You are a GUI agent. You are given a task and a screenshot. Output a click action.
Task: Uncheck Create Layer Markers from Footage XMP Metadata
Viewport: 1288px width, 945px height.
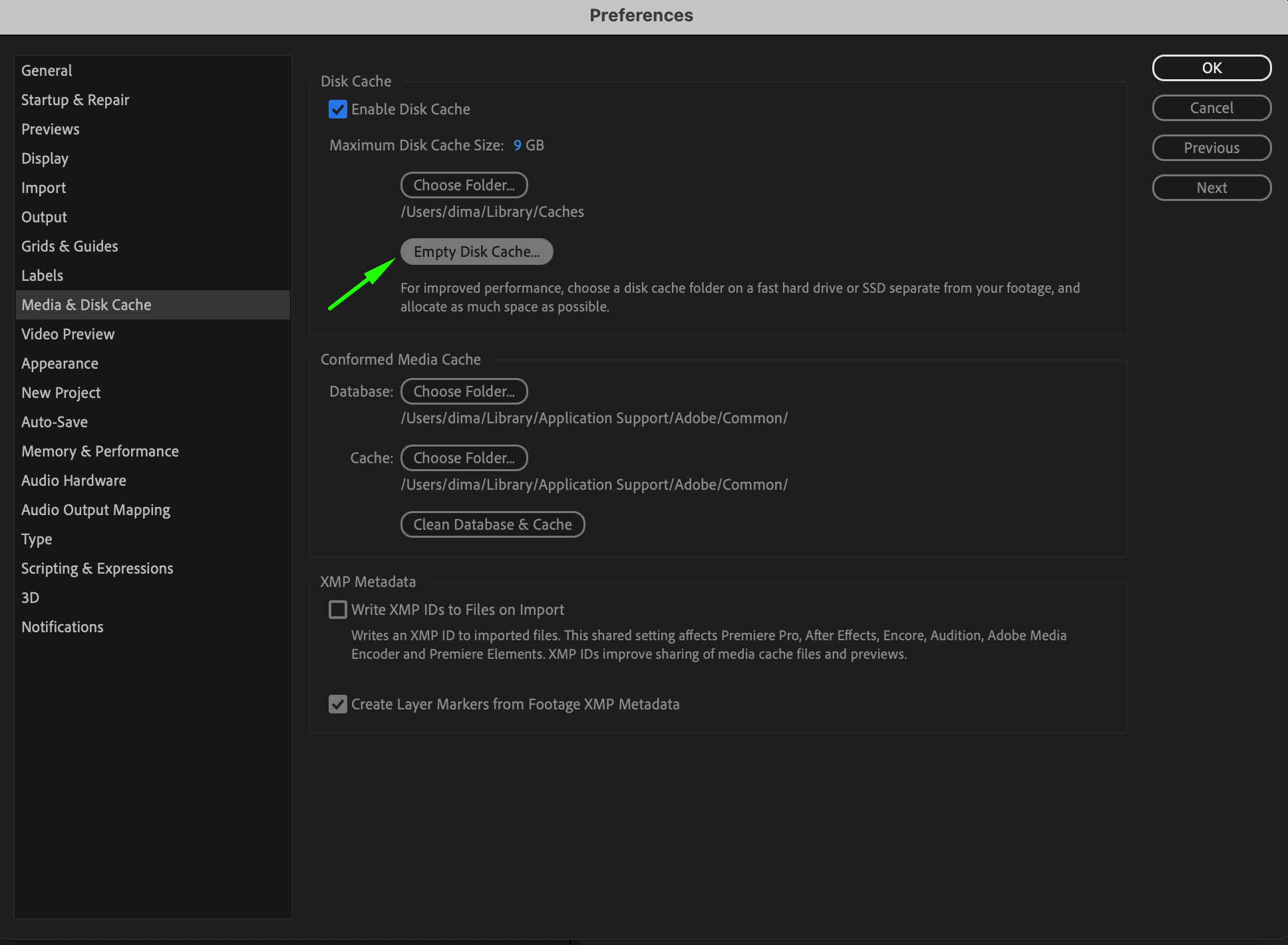[338, 704]
